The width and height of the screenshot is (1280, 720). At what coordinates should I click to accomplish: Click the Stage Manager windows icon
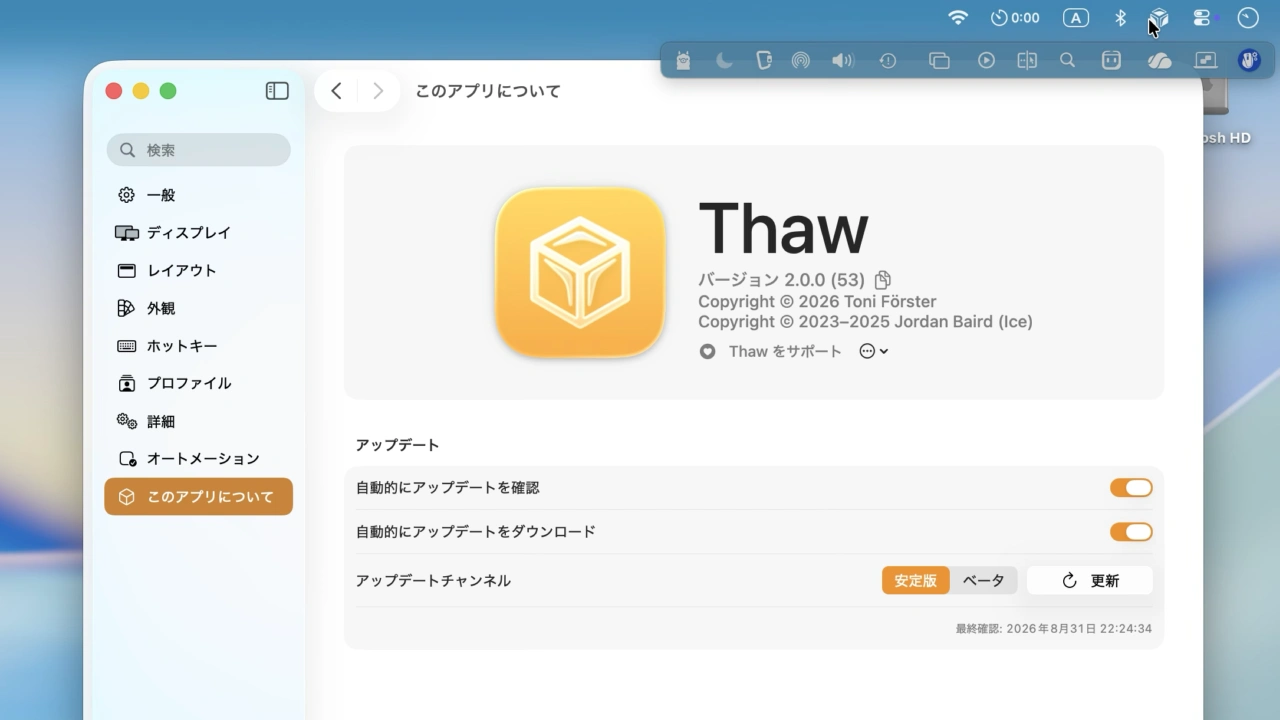pos(939,60)
